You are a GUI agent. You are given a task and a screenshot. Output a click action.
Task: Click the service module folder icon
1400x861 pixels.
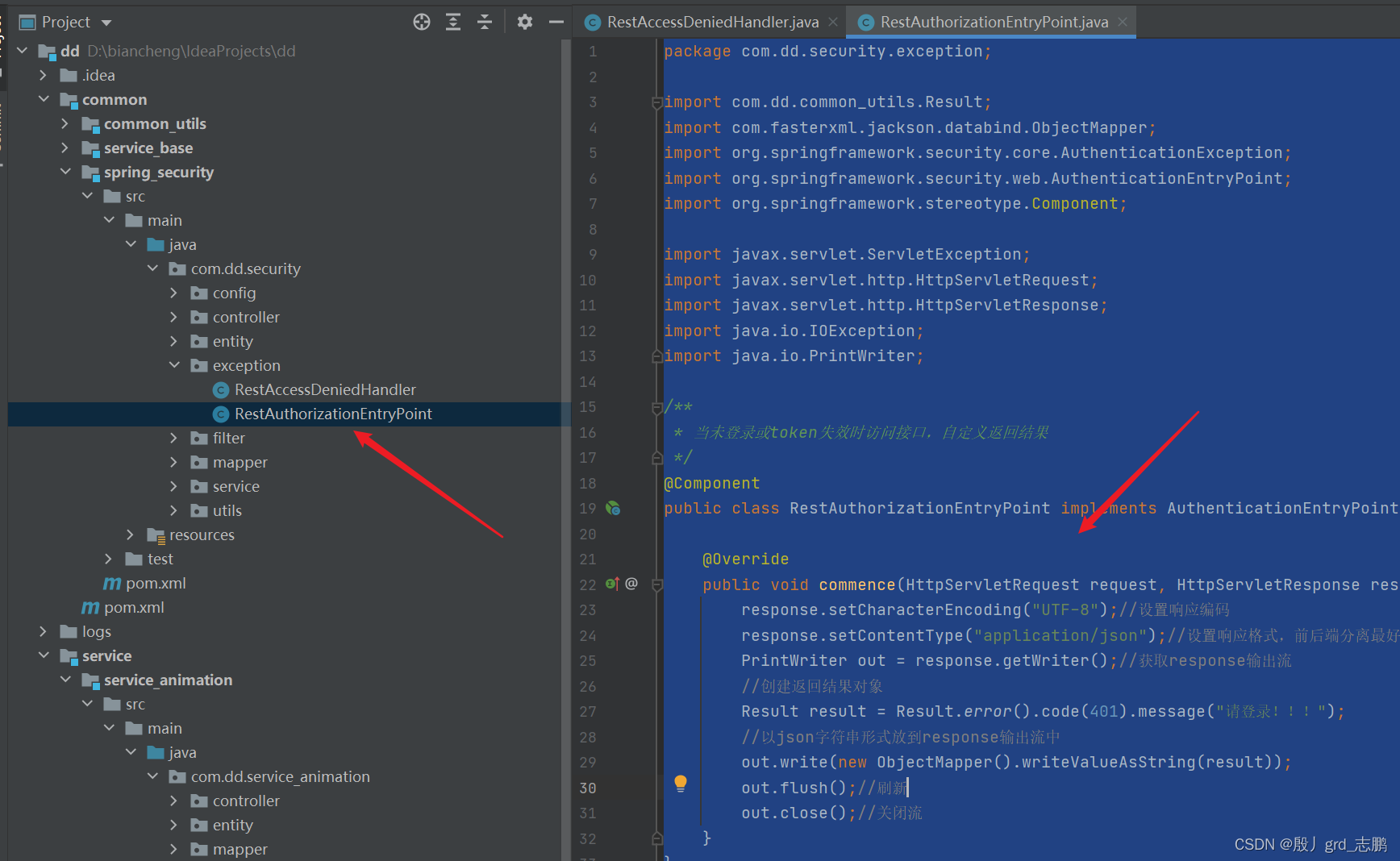[69, 656]
